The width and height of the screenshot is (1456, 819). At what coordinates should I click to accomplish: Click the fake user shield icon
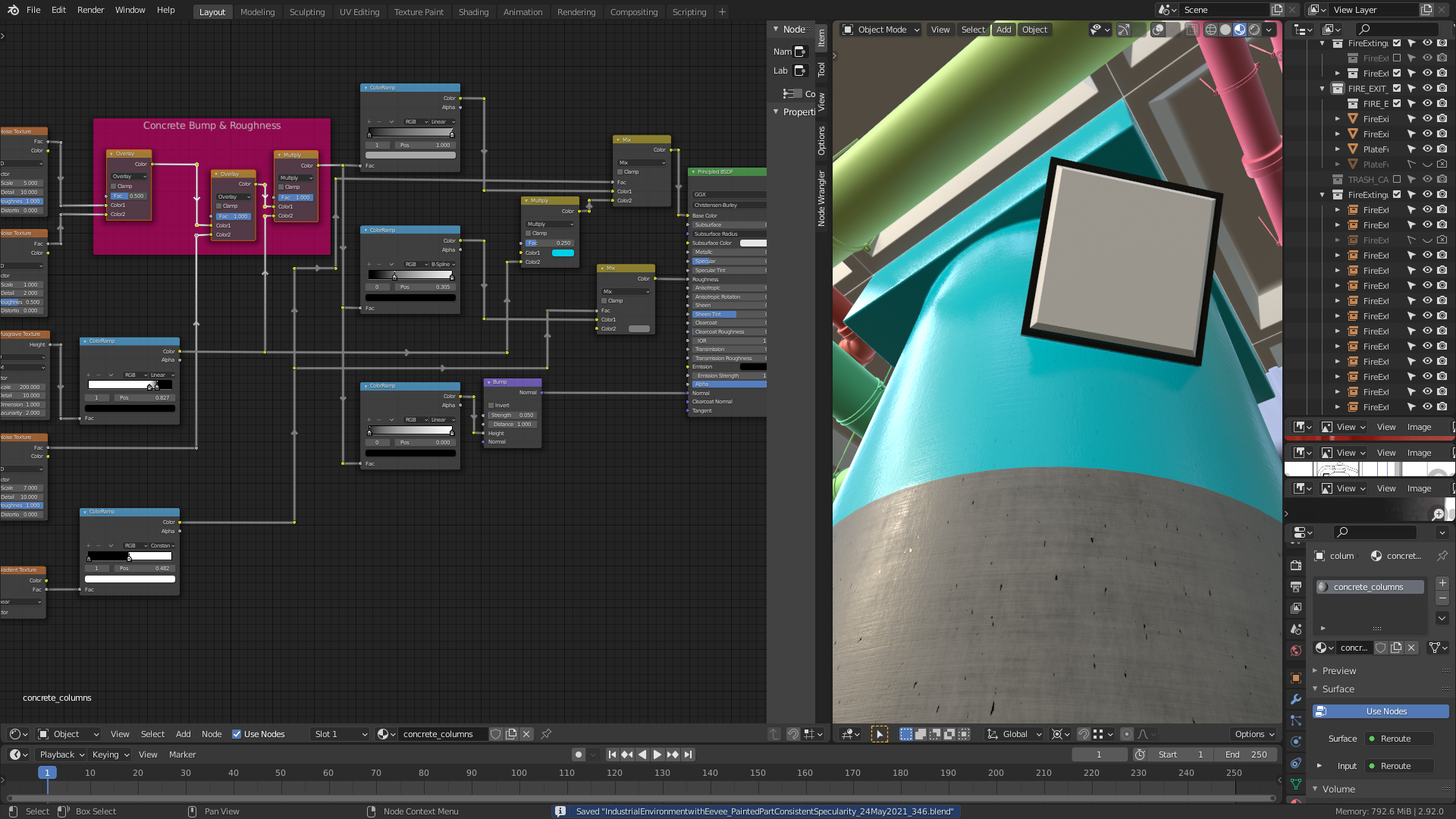coord(1381,648)
